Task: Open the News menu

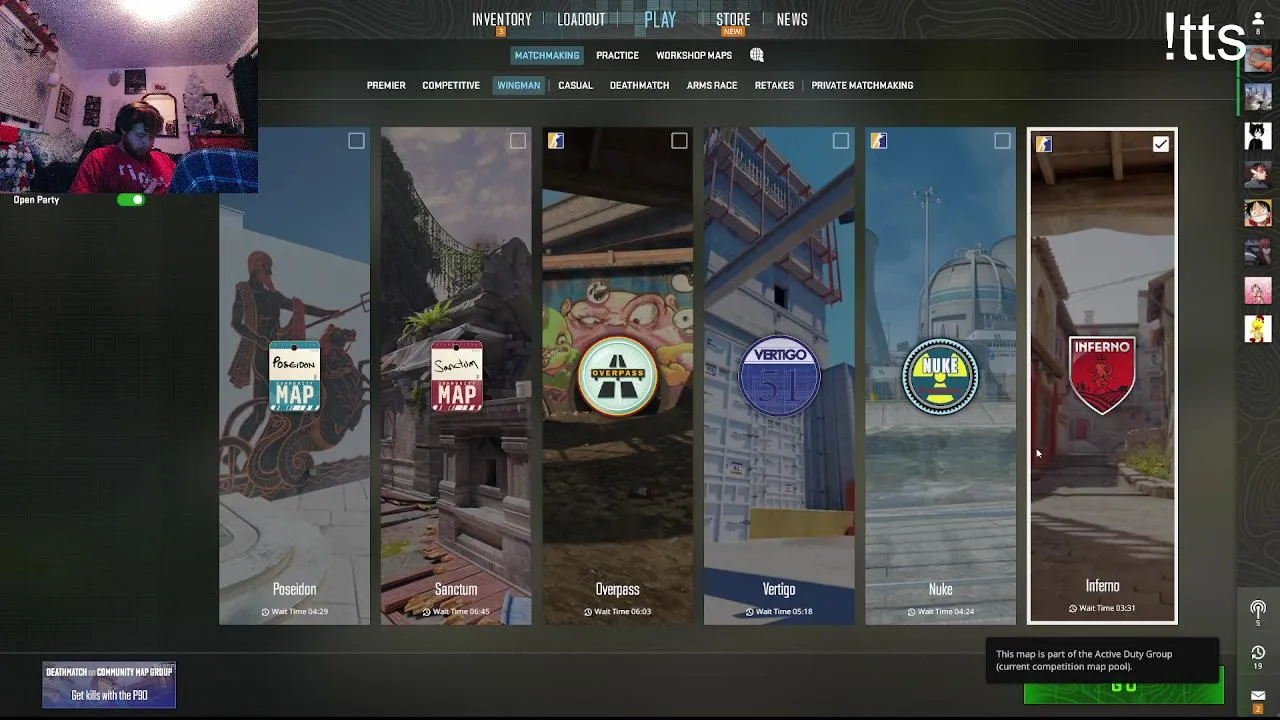Action: [792, 19]
